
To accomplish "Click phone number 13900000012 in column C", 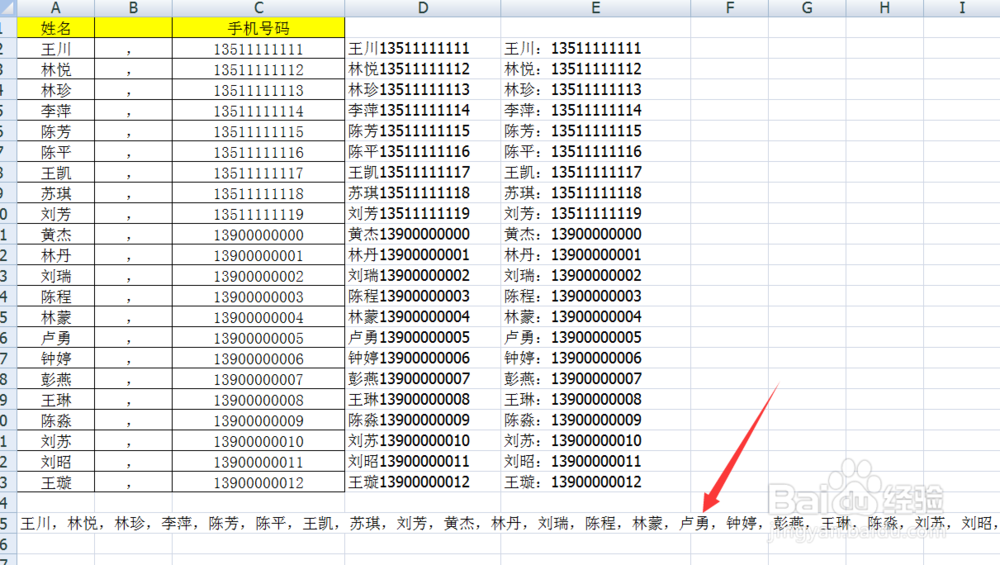I will 258,482.
